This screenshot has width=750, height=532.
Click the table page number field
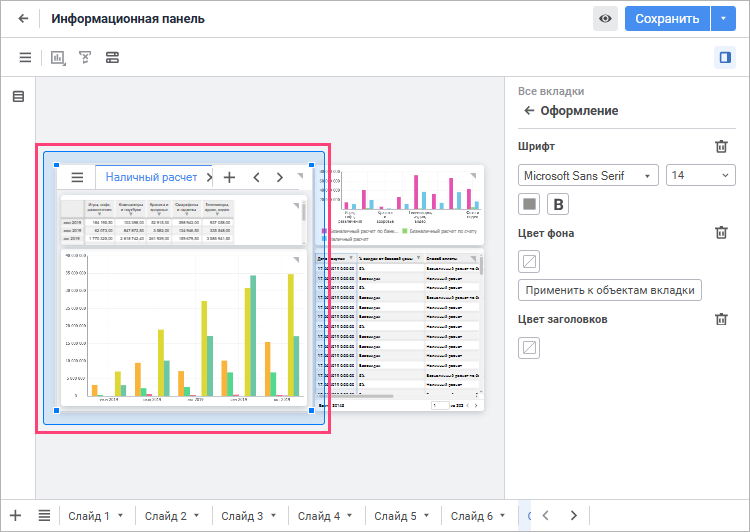click(440, 405)
